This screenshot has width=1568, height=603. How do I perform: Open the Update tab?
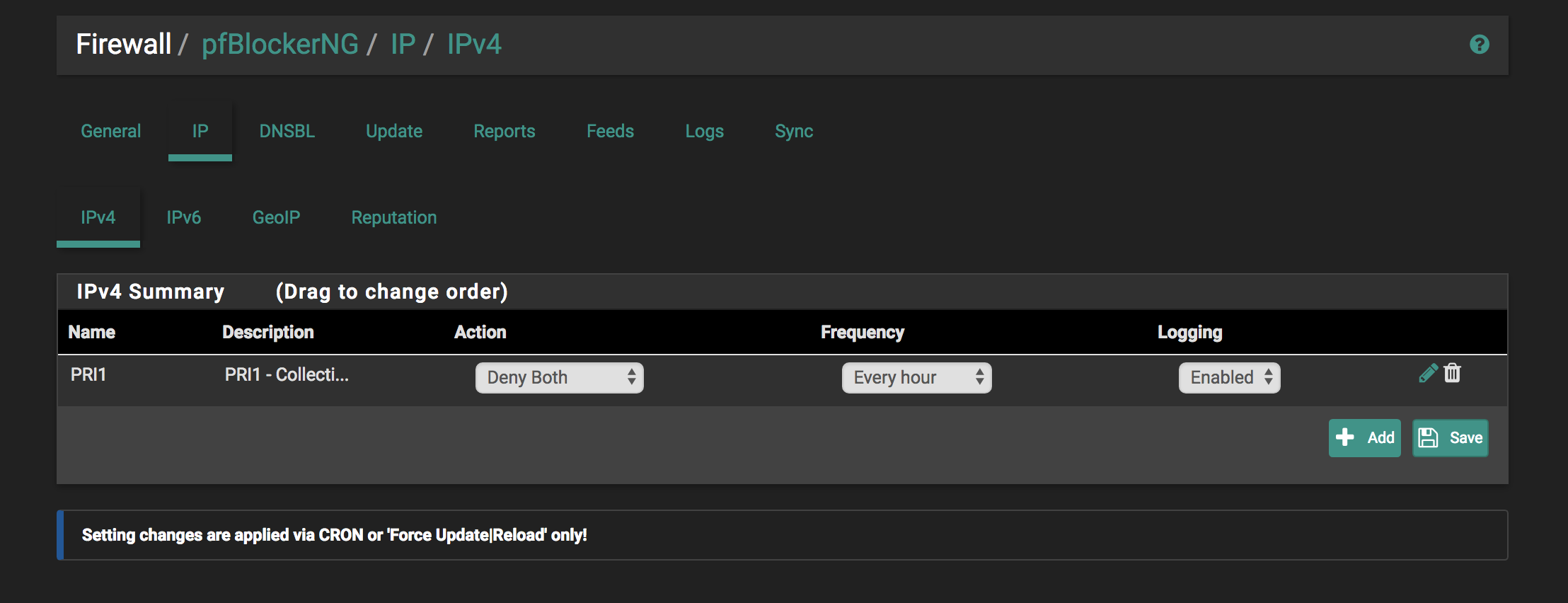394,131
